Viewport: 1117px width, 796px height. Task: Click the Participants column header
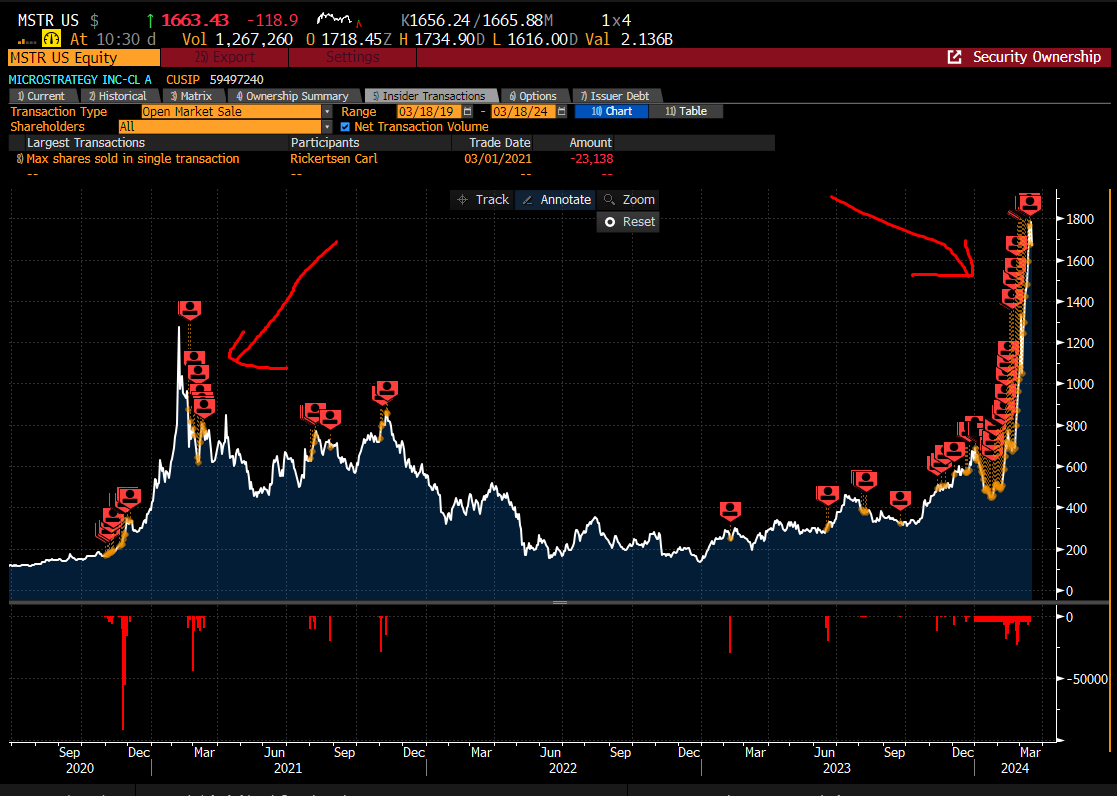click(325, 143)
